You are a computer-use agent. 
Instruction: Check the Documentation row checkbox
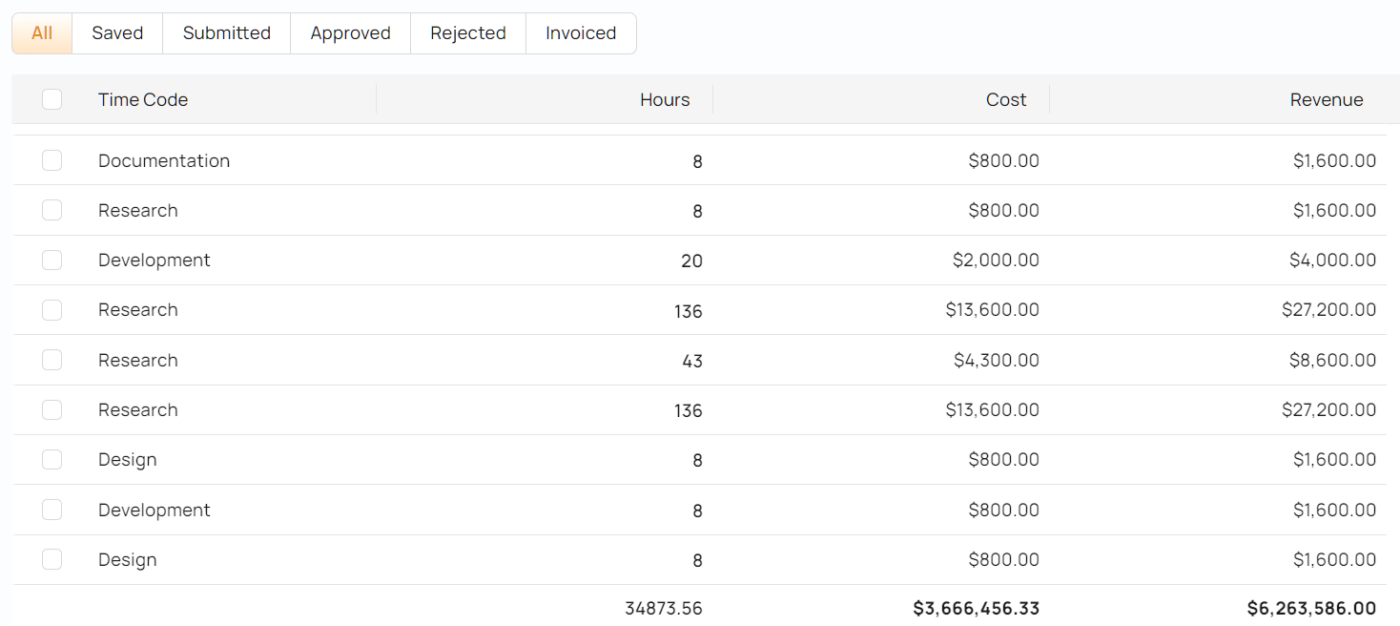click(52, 160)
